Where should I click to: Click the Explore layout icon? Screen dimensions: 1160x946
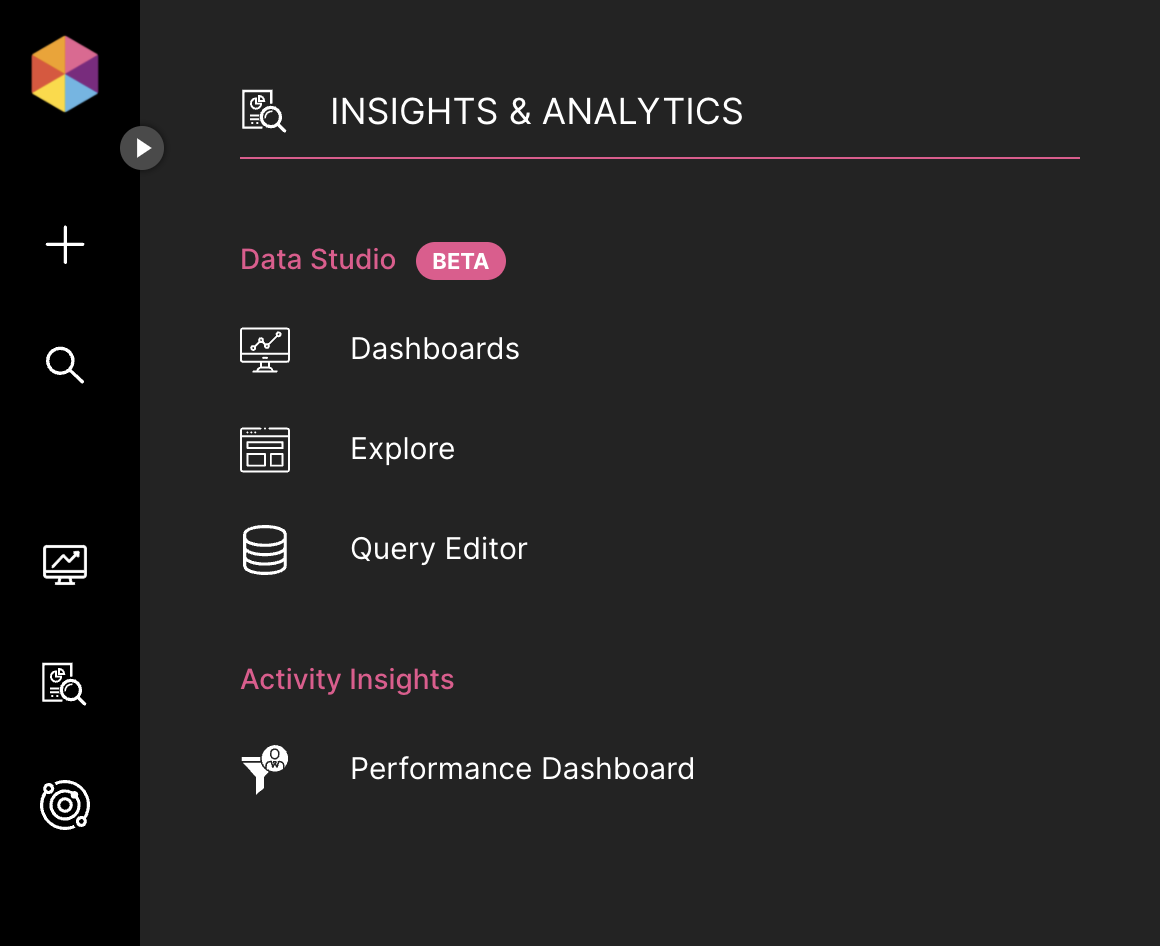pyautogui.click(x=265, y=450)
